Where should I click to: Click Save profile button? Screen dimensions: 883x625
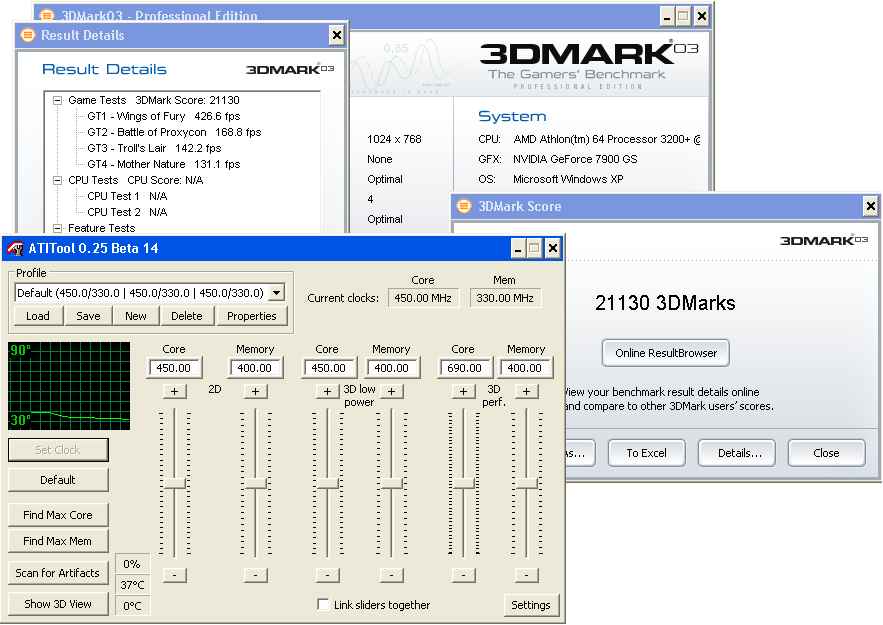coord(88,316)
